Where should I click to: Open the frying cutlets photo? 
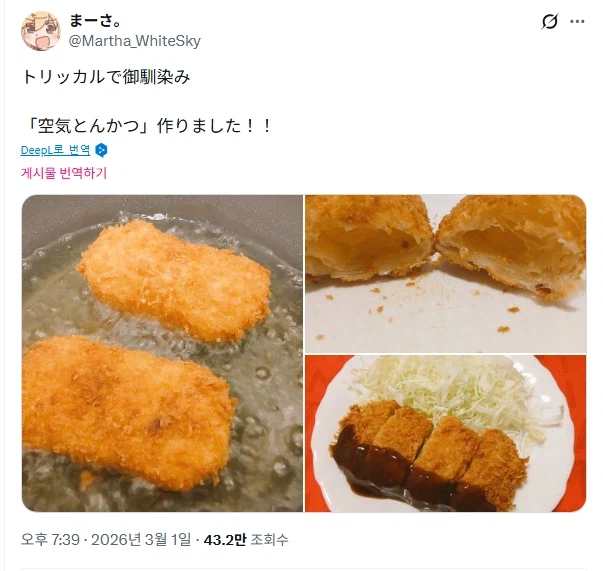162,353
